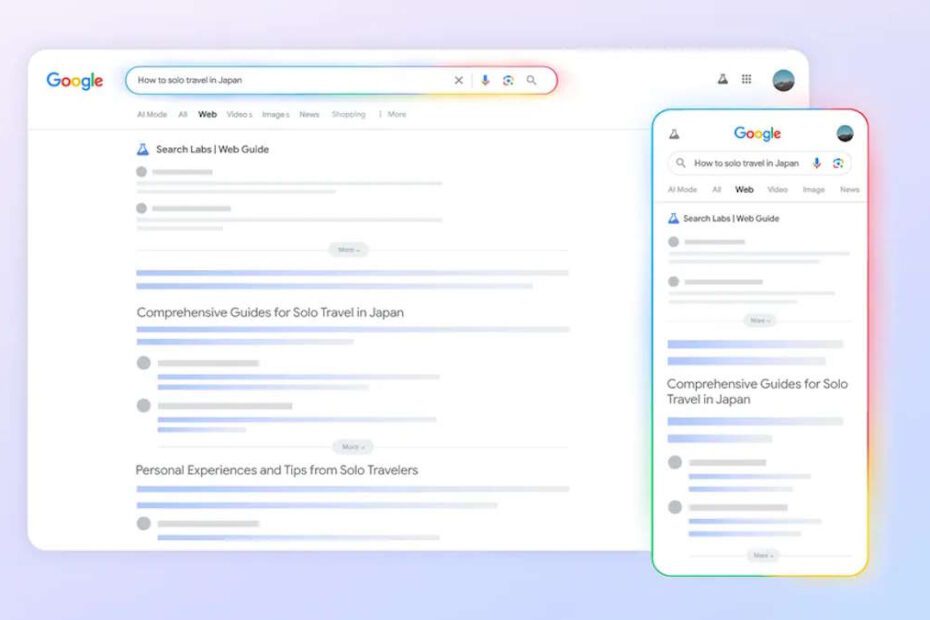930x620 pixels.
Task: Open the Search Labs flask icon in the desktop header
Action: click(722, 79)
